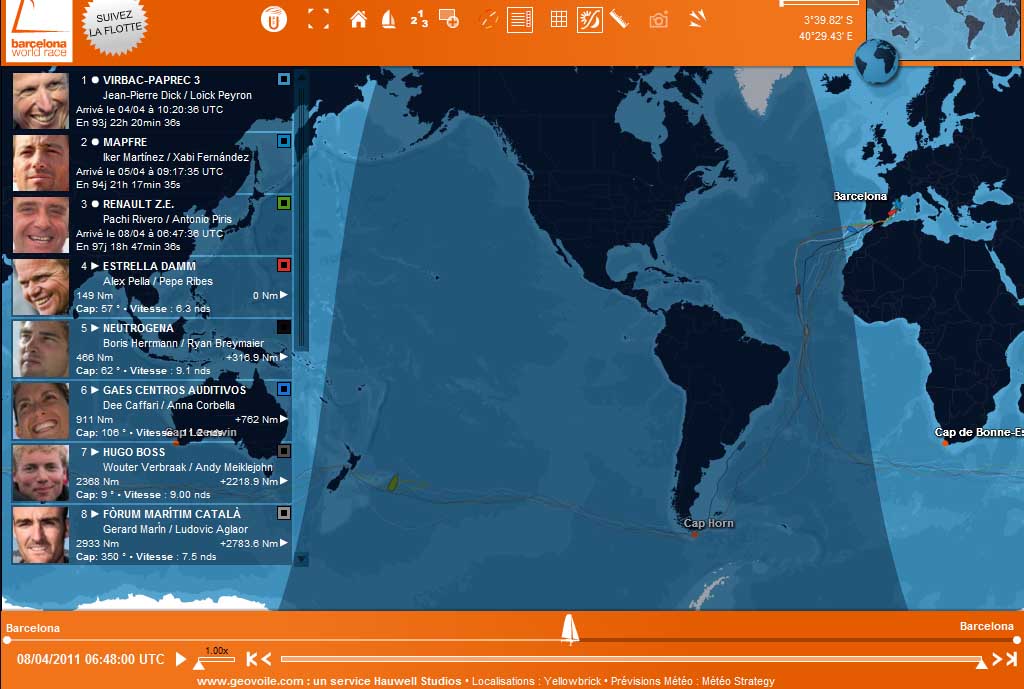Select the ESTRELLA DAMM skipper photo
The width and height of the screenshot is (1024, 689).
pos(40,287)
